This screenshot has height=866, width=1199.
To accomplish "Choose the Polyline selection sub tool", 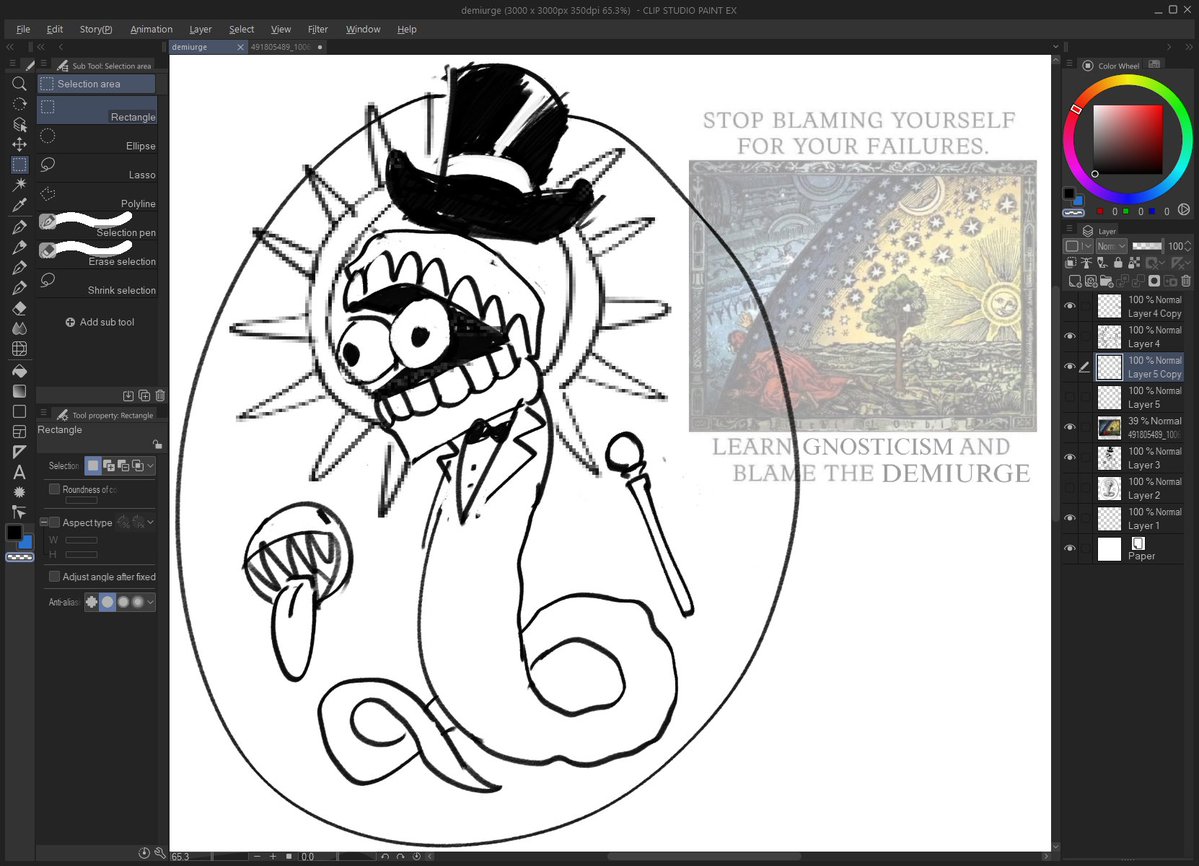I will coord(97,197).
